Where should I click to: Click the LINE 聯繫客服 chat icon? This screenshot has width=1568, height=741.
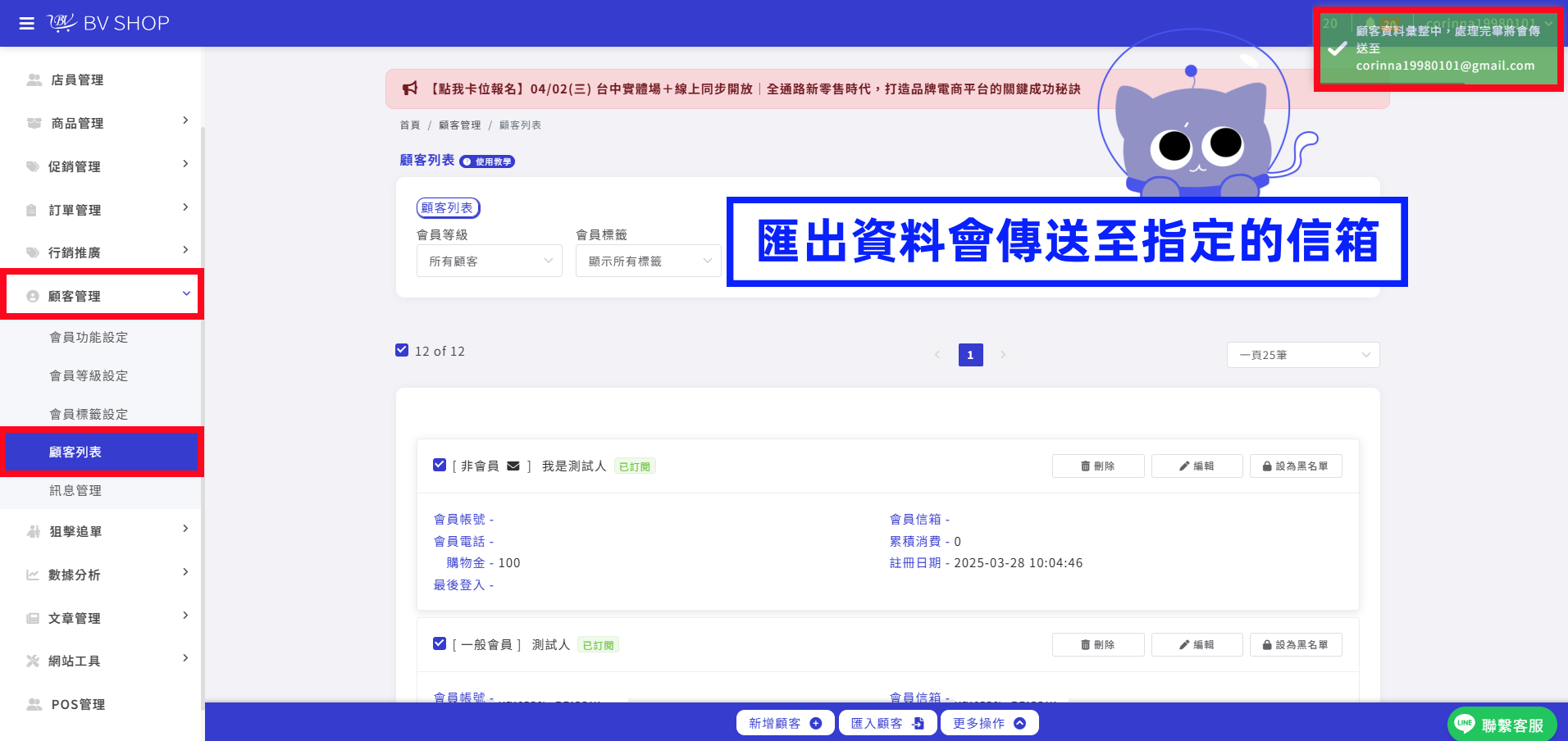click(1465, 724)
